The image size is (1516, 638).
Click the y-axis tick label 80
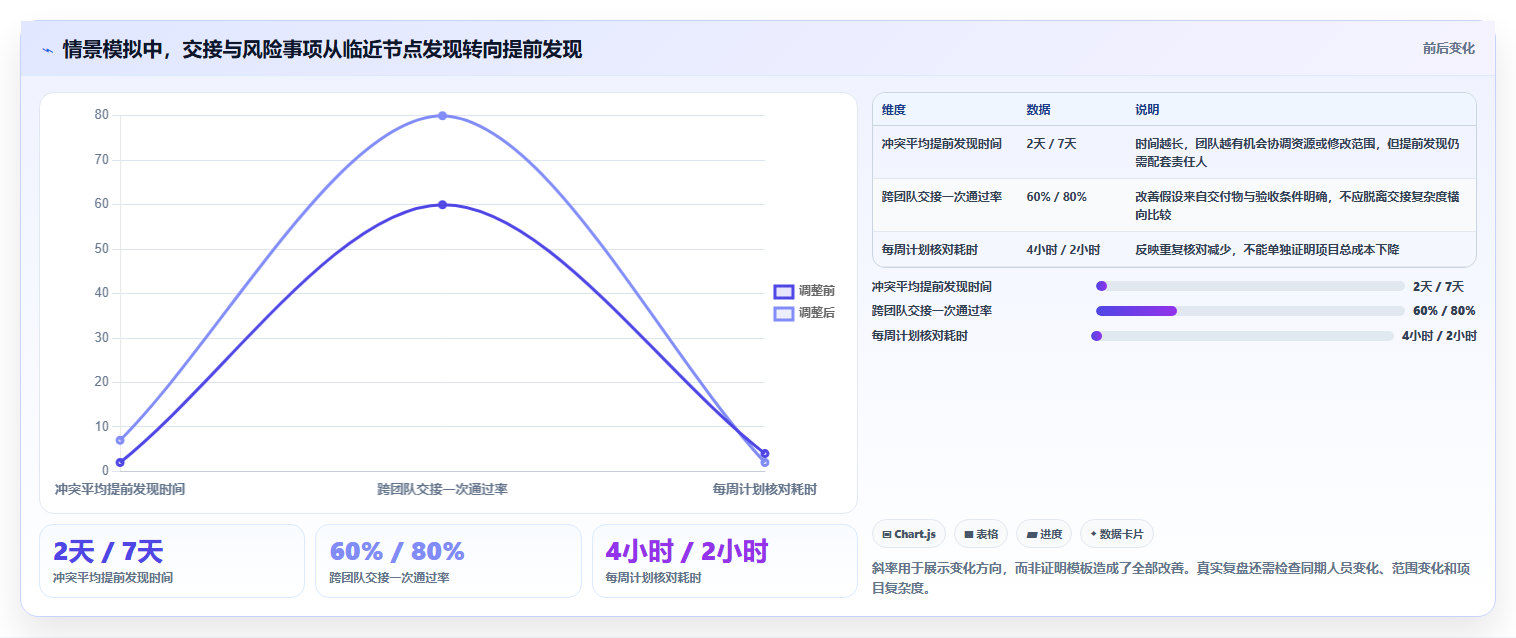102,115
